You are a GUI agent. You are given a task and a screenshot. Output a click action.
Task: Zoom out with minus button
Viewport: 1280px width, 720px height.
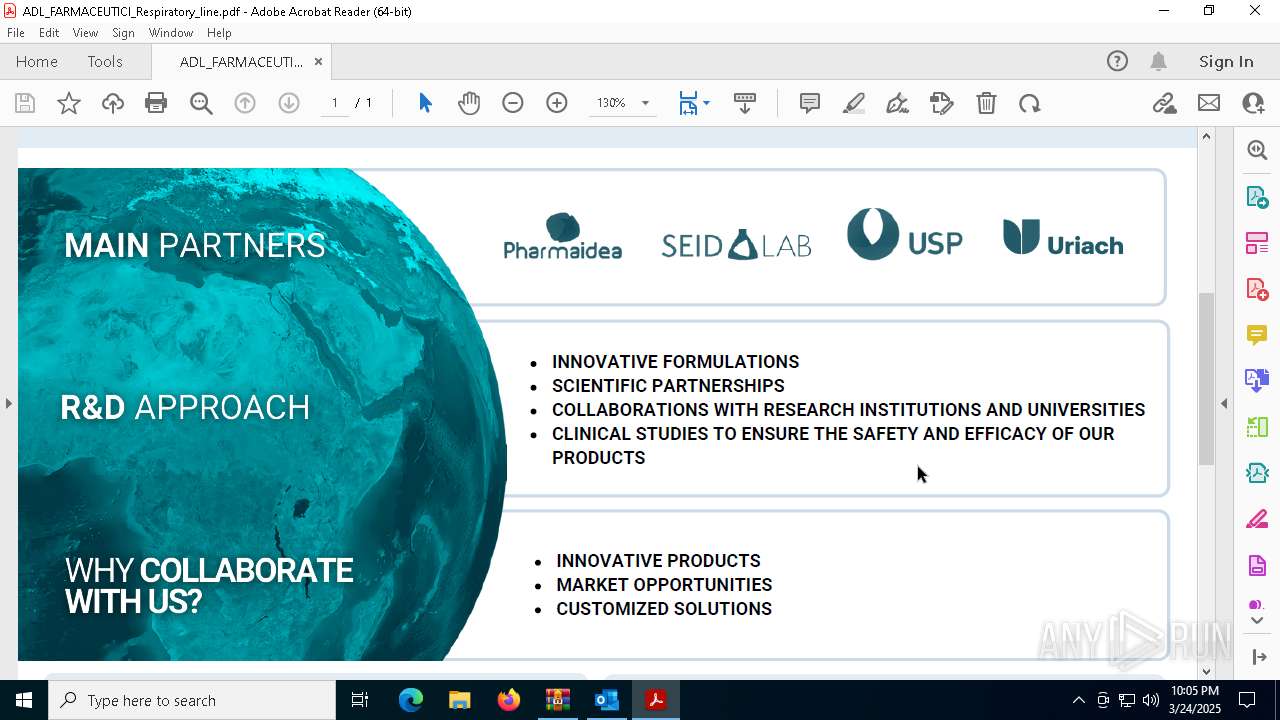[x=513, y=103]
